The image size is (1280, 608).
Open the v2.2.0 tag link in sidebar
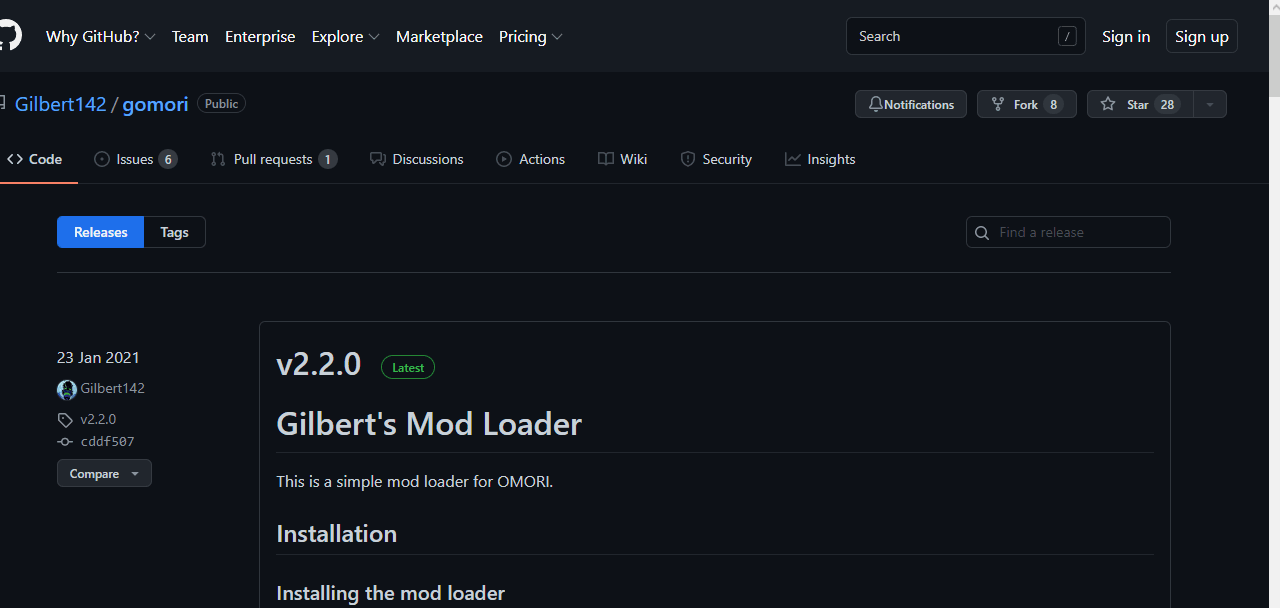[x=98, y=419]
